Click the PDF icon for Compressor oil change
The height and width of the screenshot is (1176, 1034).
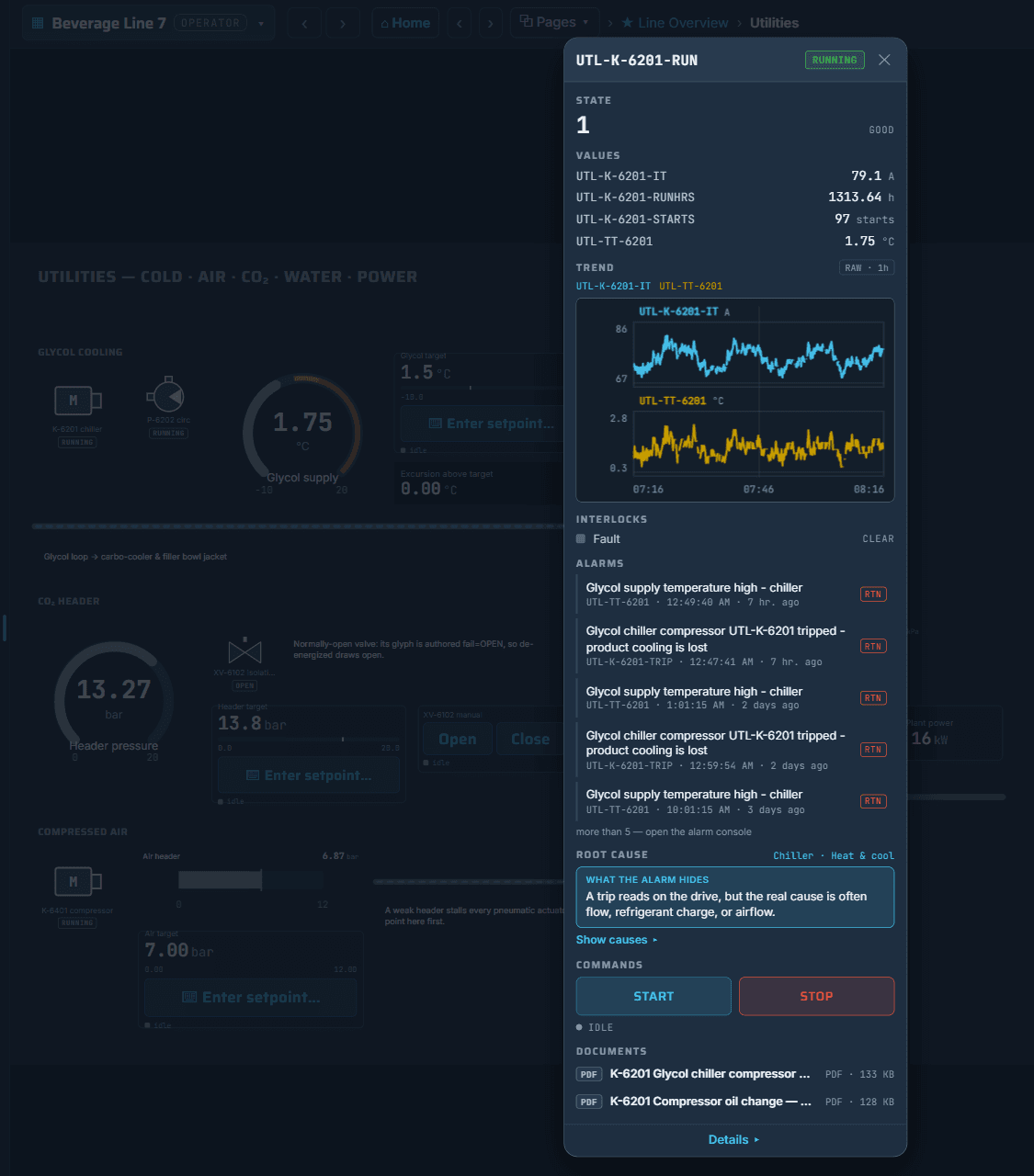tap(589, 1102)
